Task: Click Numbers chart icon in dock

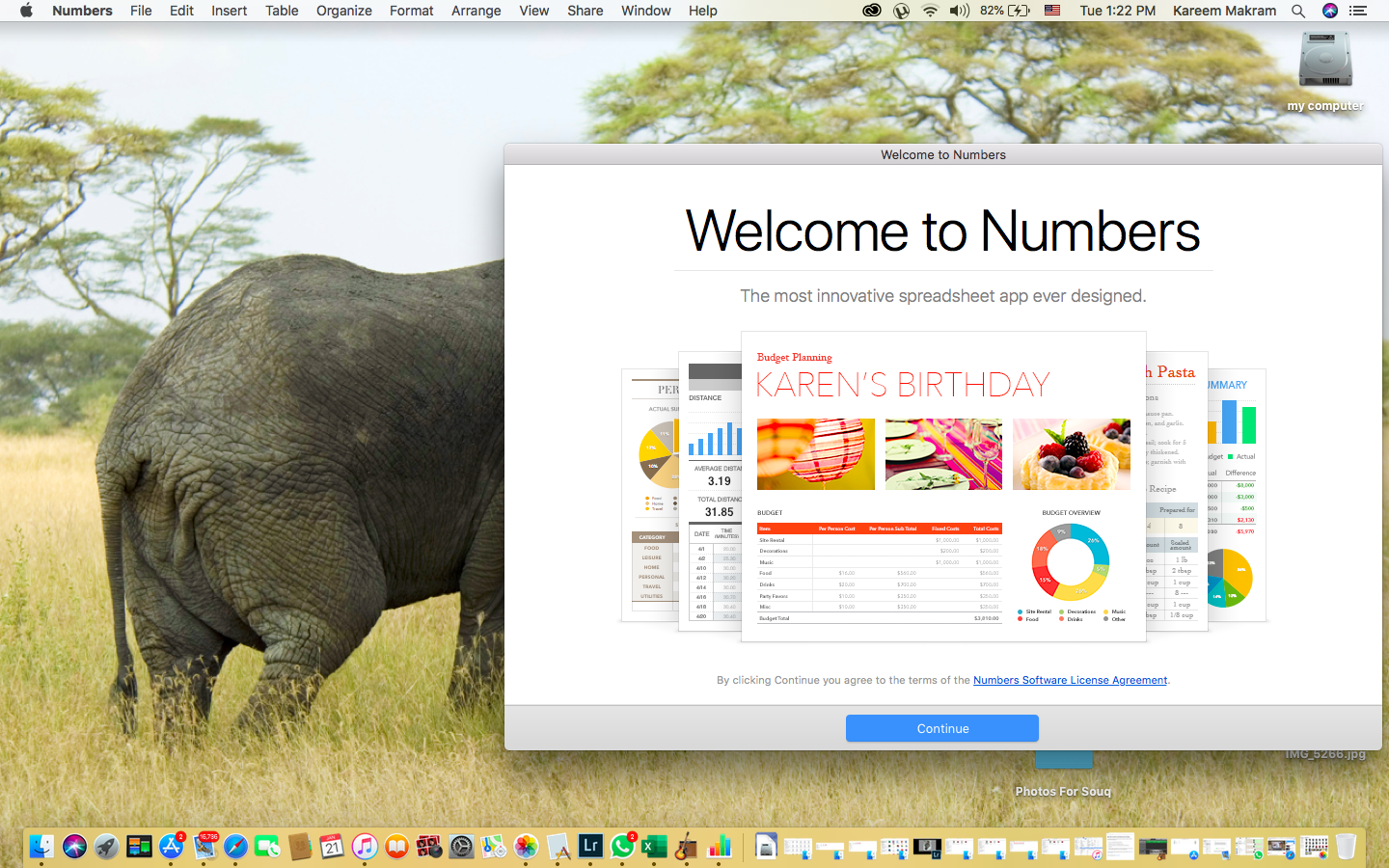Action: [x=720, y=846]
